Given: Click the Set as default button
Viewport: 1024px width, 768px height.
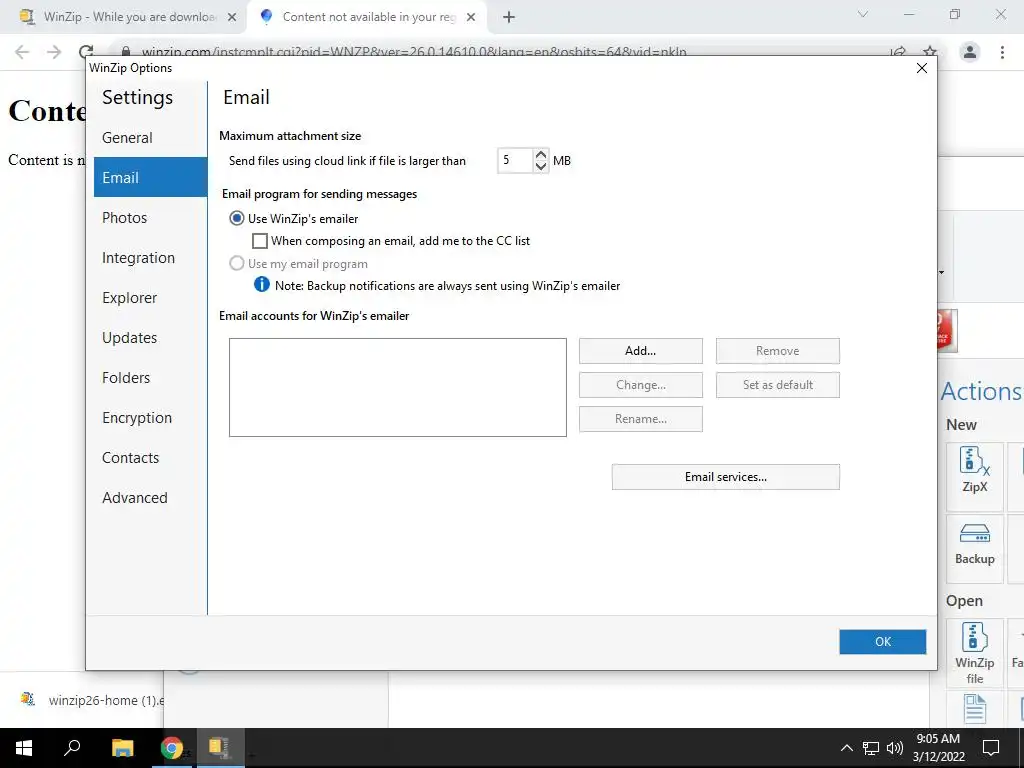Looking at the screenshot, I should pos(778,385).
